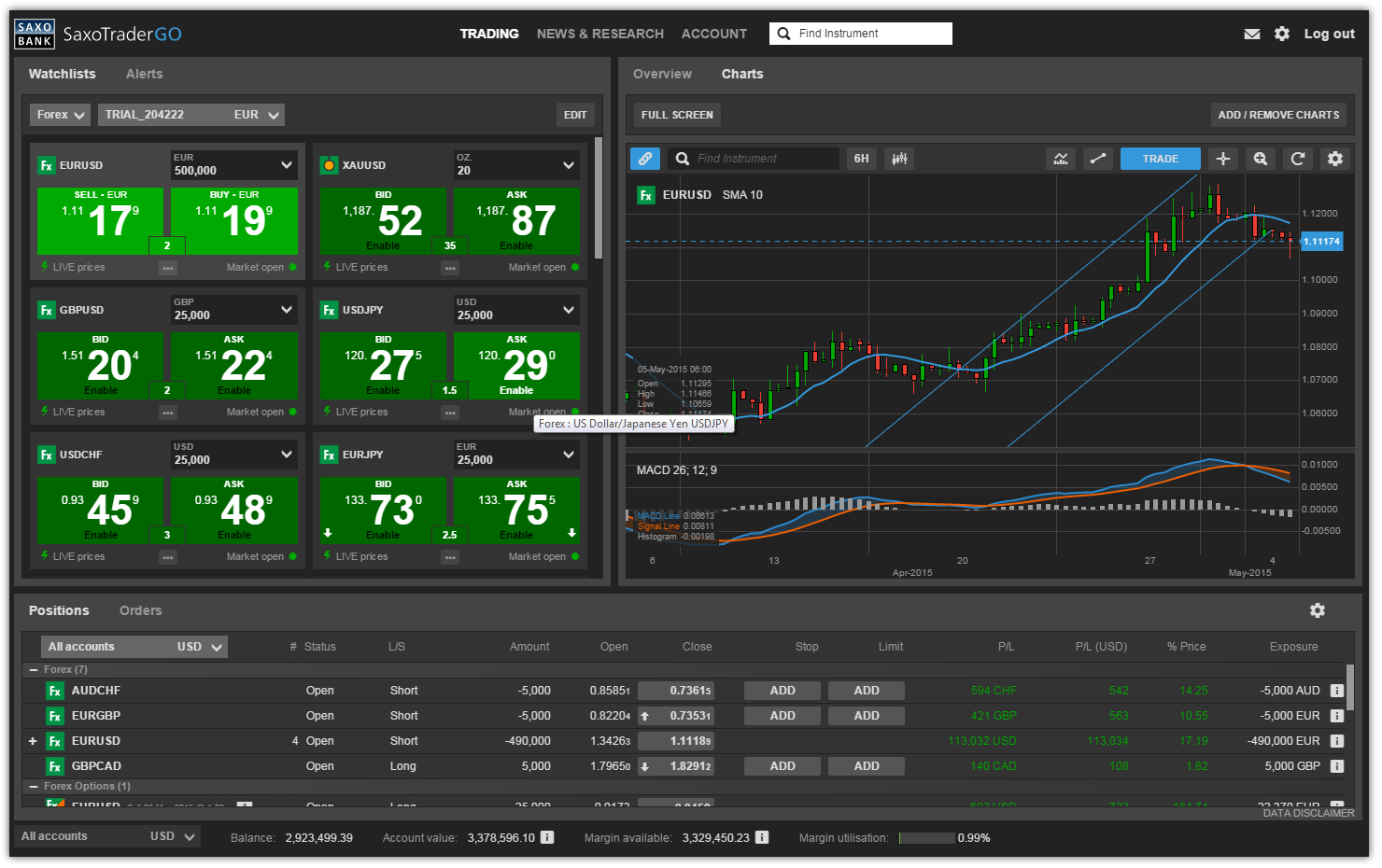Click the info icon for EURUSD exposure
The width and height of the screenshot is (1382, 868).
(x=1336, y=741)
